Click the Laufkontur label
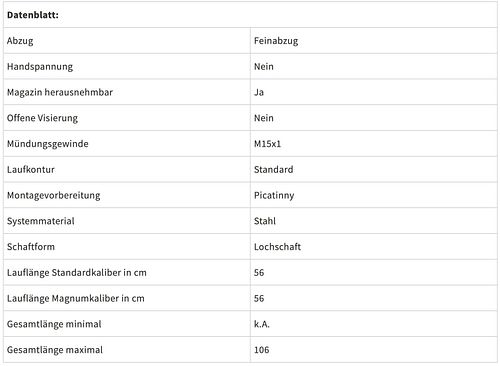The image size is (500, 366). 31,170
